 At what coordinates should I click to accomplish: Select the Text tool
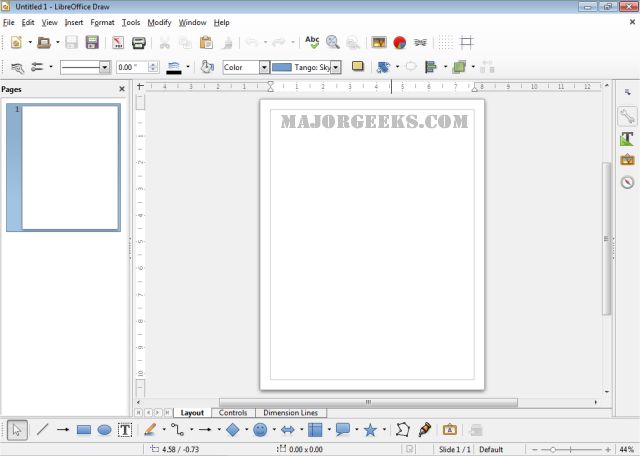pyautogui.click(x=125, y=429)
